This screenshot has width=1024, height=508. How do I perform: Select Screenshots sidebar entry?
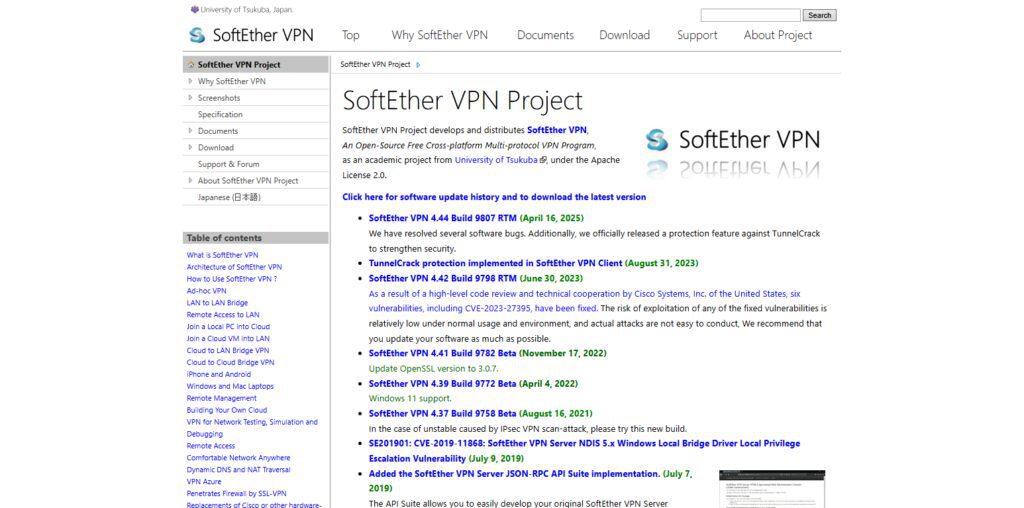click(x=219, y=98)
